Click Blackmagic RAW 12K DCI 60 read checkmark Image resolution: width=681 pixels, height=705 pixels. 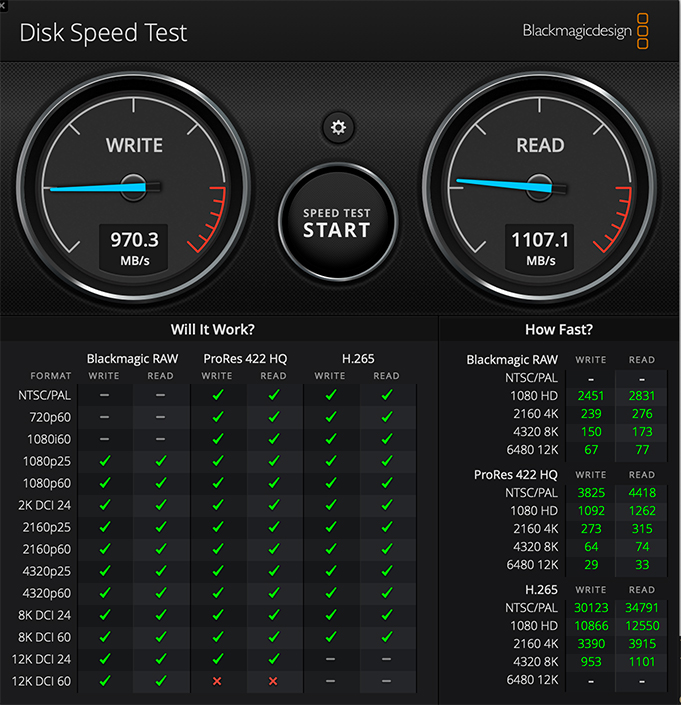pos(160,681)
